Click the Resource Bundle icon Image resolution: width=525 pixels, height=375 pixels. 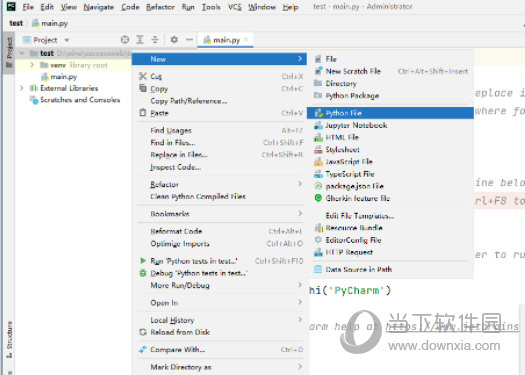[x=318, y=228]
